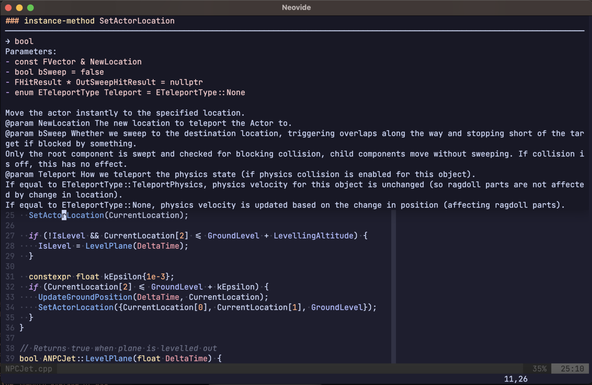This screenshot has height=385, width=592.
Task: Click 'enum ETeleportType Teleport' parameter line
Action: [x=125, y=92]
